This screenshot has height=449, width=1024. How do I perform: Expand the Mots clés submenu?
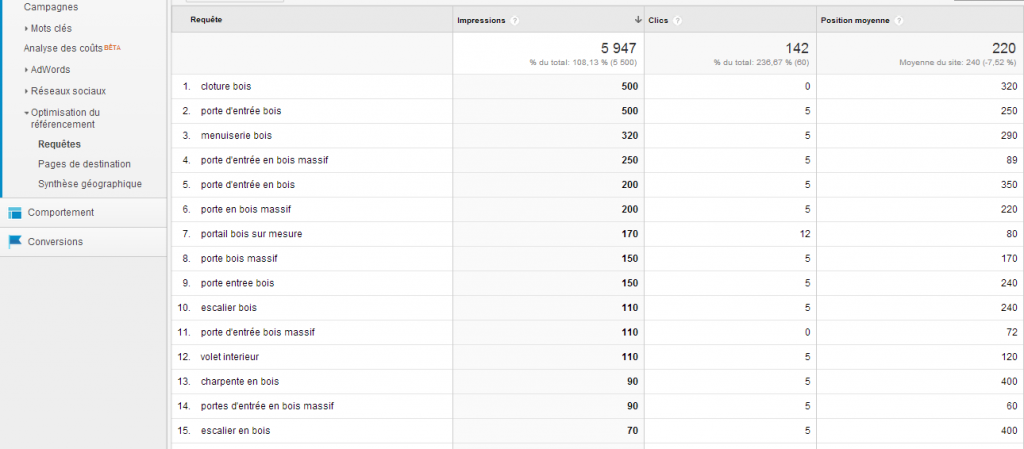tap(26, 29)
